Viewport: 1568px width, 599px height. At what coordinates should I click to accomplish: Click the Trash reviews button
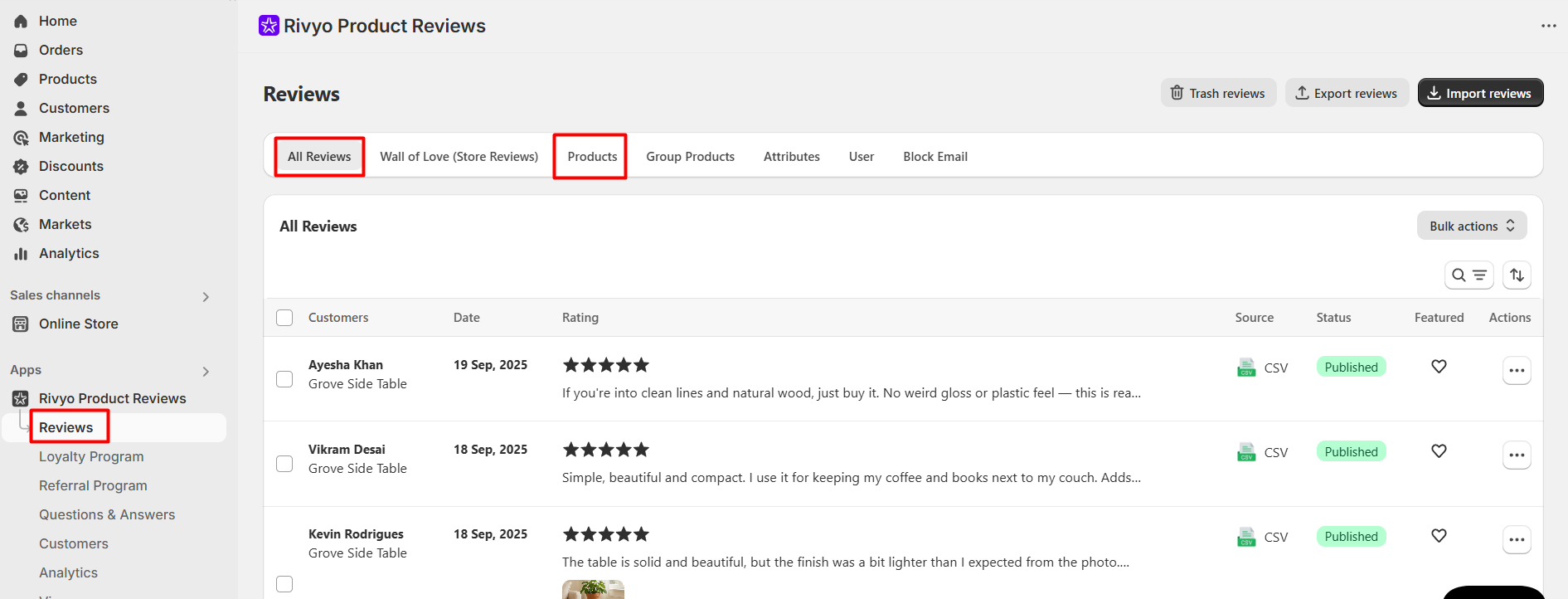pyautogui.click(x=1218, y=93)
